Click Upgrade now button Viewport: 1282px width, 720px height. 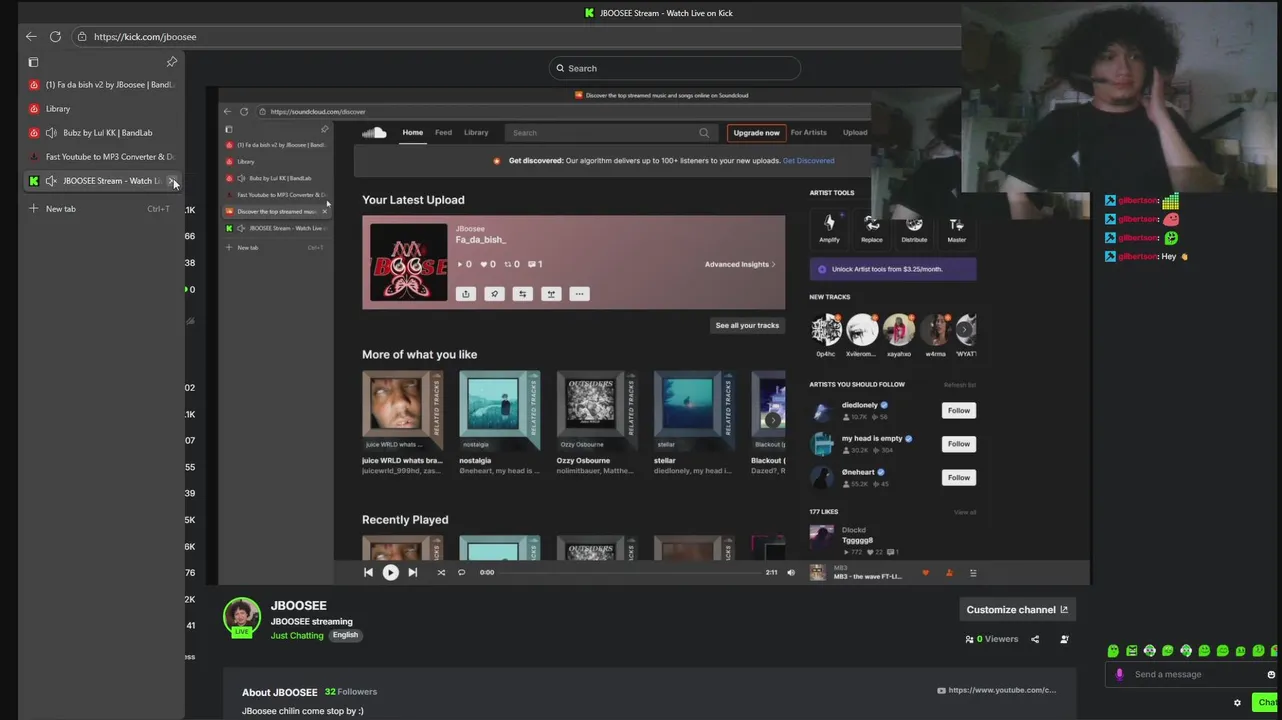coord(756,133)
